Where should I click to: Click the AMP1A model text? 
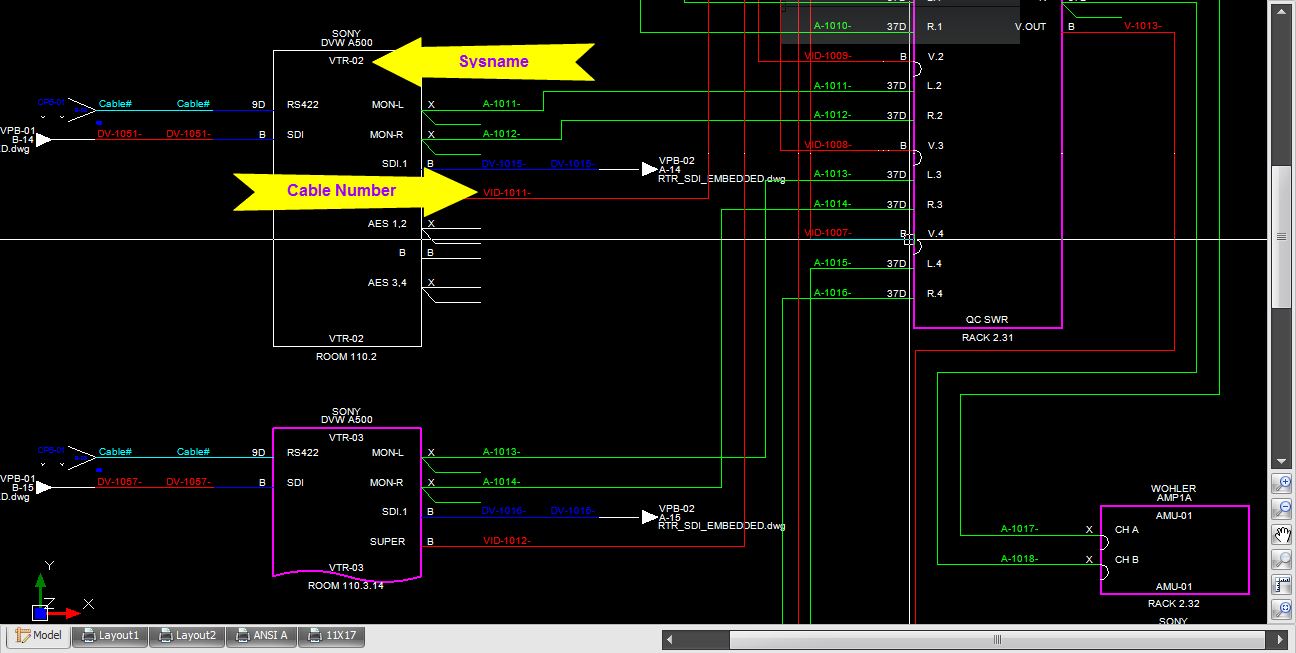(1174, 498)
